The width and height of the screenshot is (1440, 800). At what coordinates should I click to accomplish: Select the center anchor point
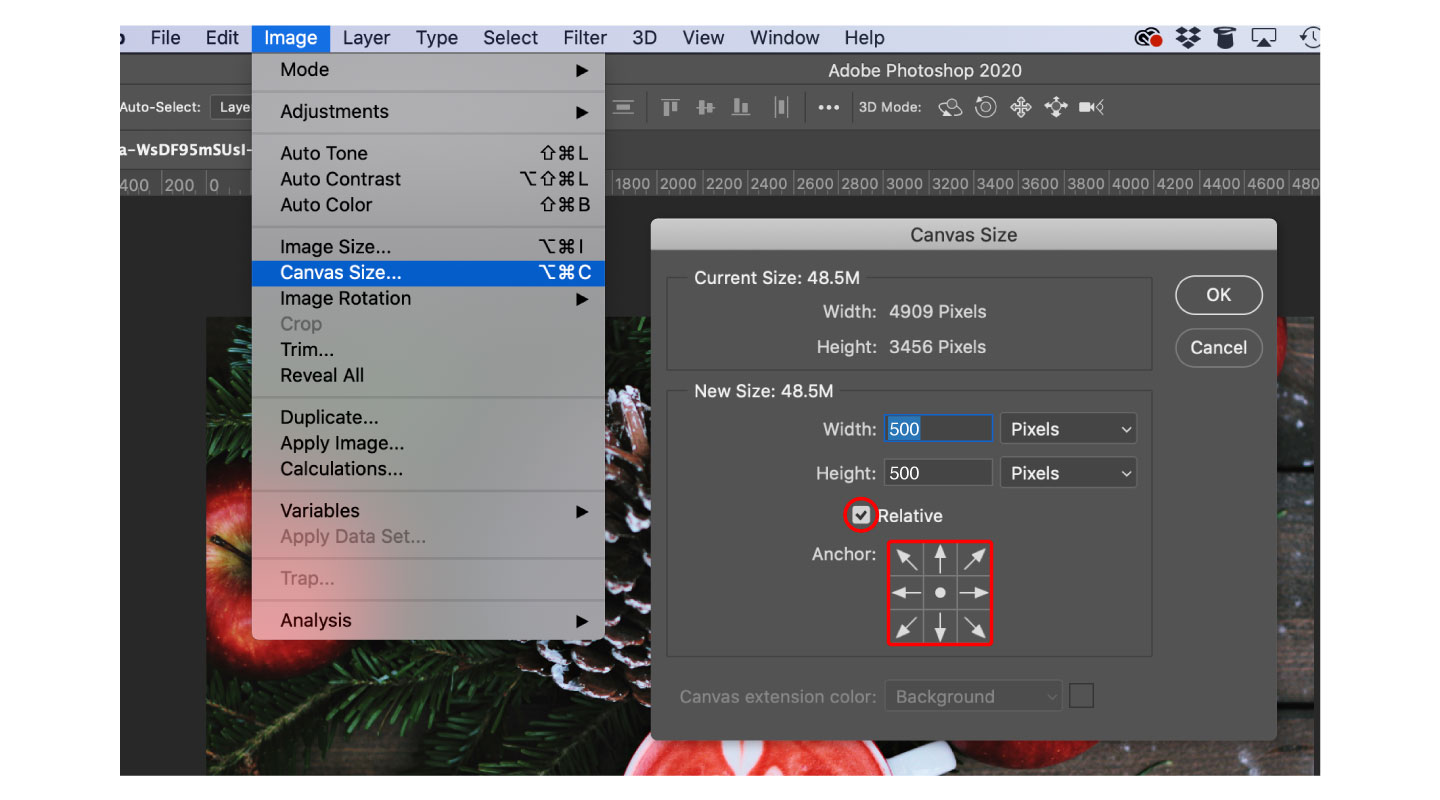[x=939, y=592]
